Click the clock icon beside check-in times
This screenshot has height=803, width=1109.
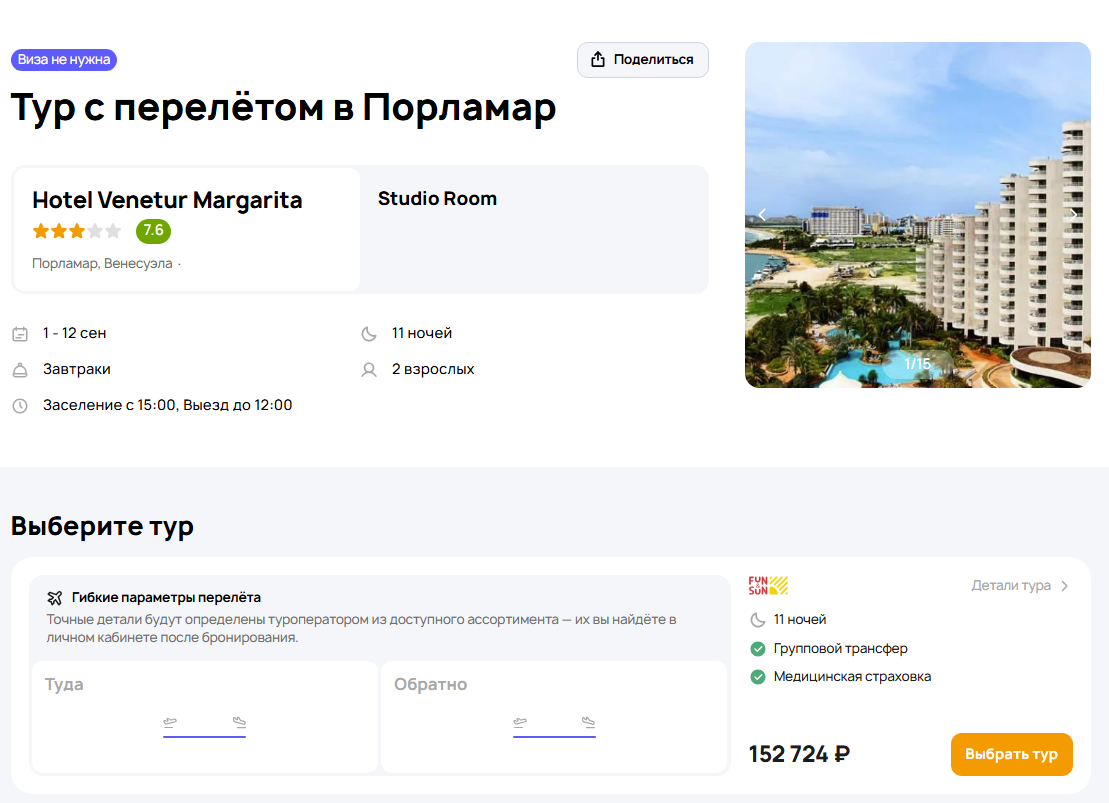click(20, 406)
